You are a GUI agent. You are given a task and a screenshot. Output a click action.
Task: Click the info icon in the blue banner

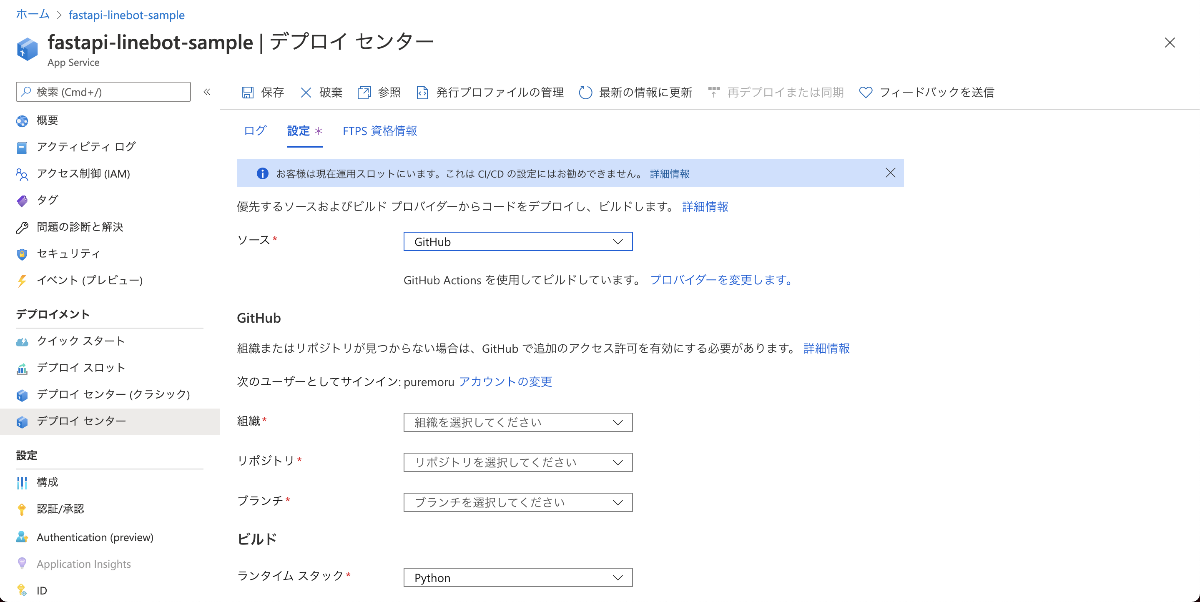point(262,173)
